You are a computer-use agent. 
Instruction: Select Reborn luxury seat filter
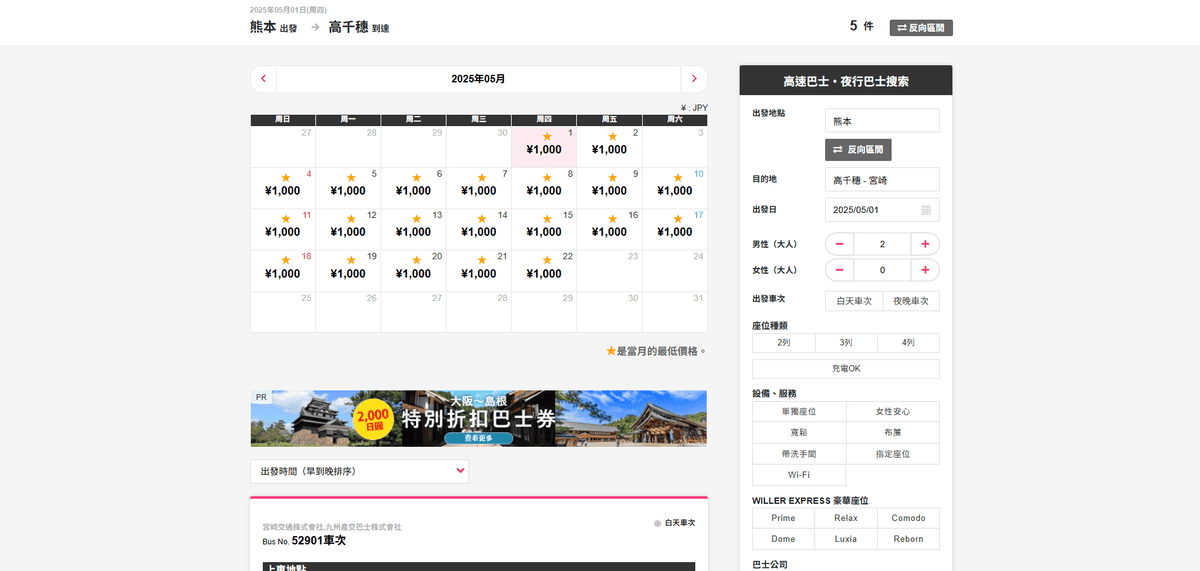pyautogui.click(x=908, y=539)
